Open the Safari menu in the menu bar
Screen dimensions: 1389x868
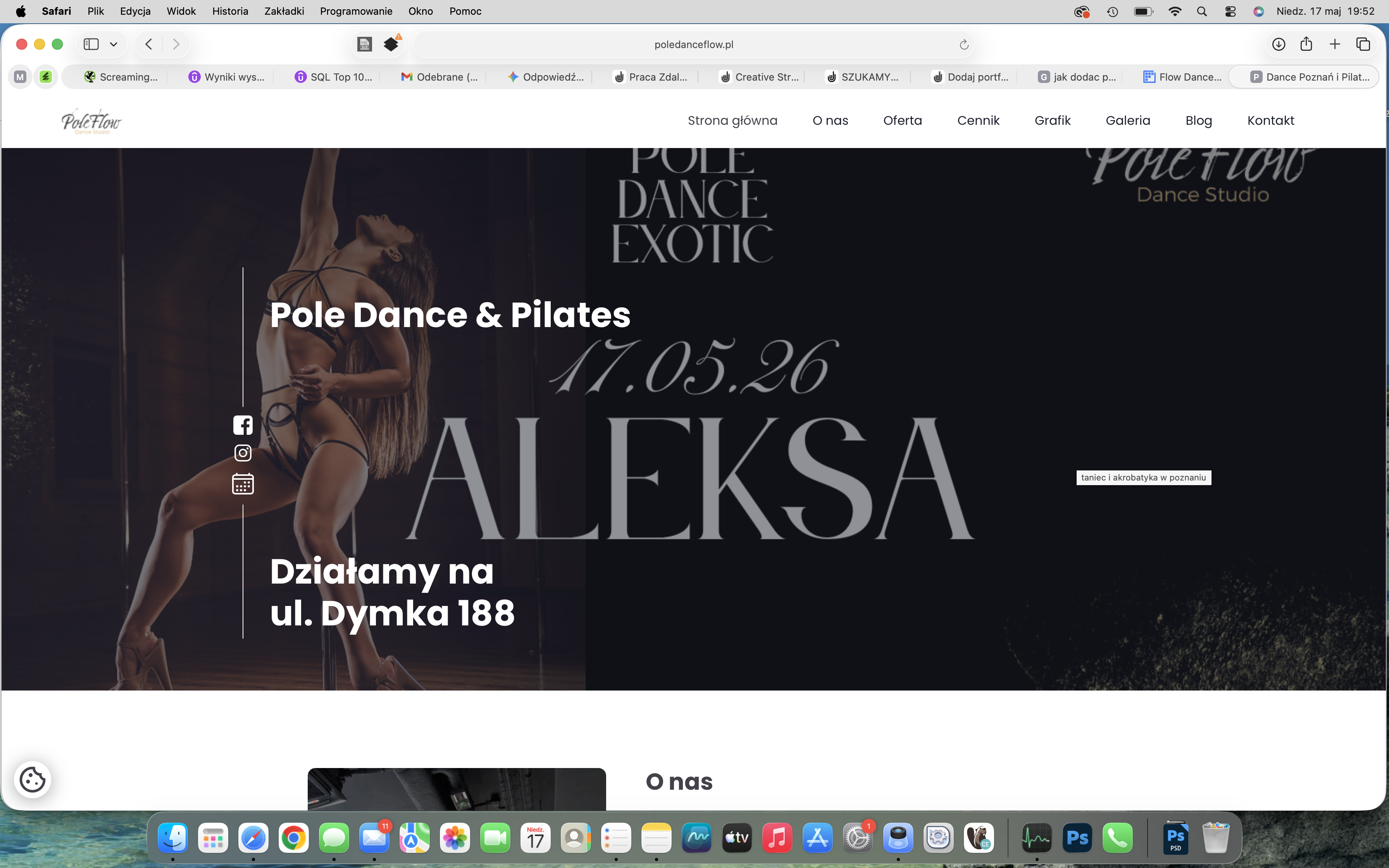[x=56, y=11]
